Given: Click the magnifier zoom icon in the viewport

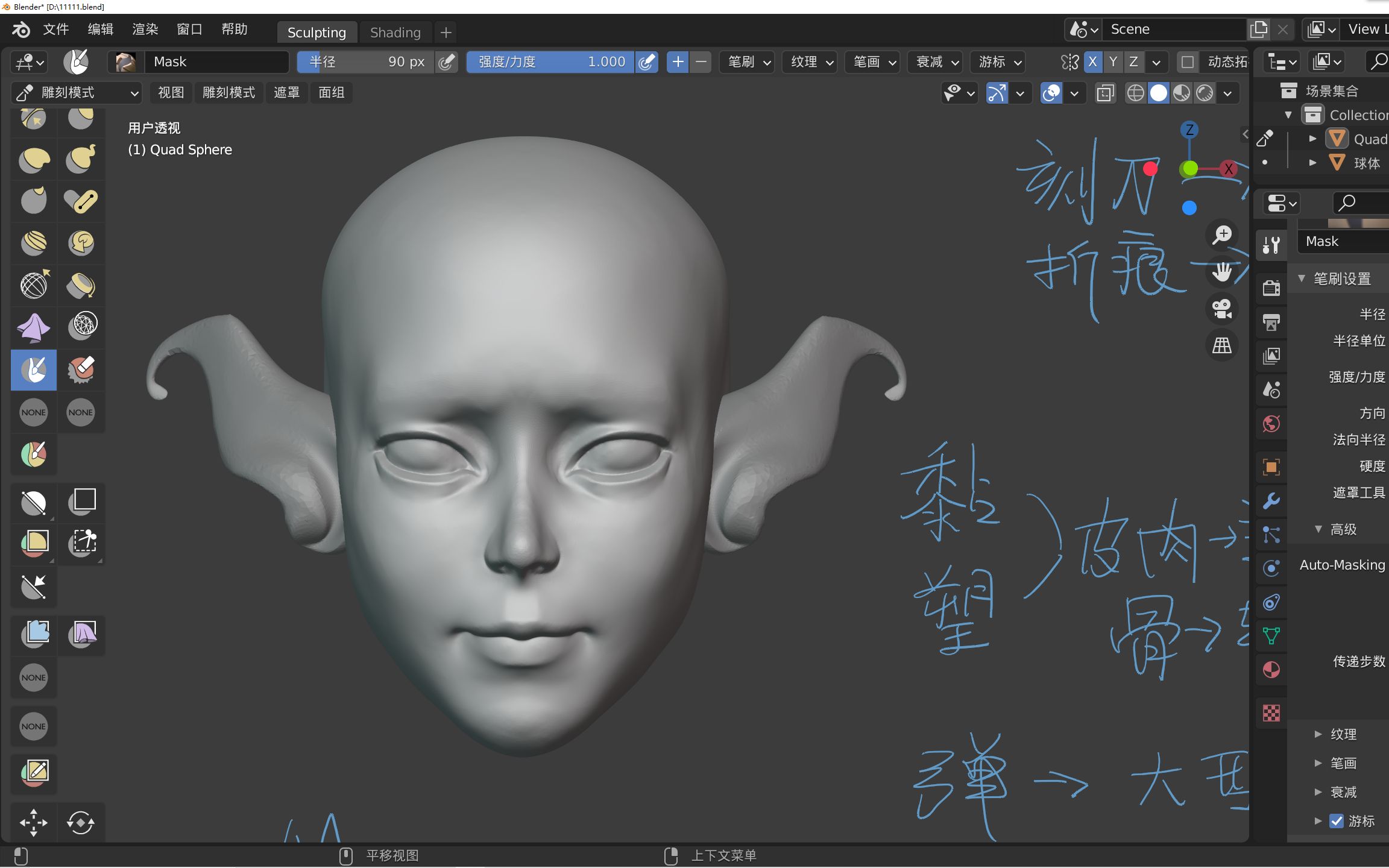Looking at the screenshot, I should click(1222, 234).
